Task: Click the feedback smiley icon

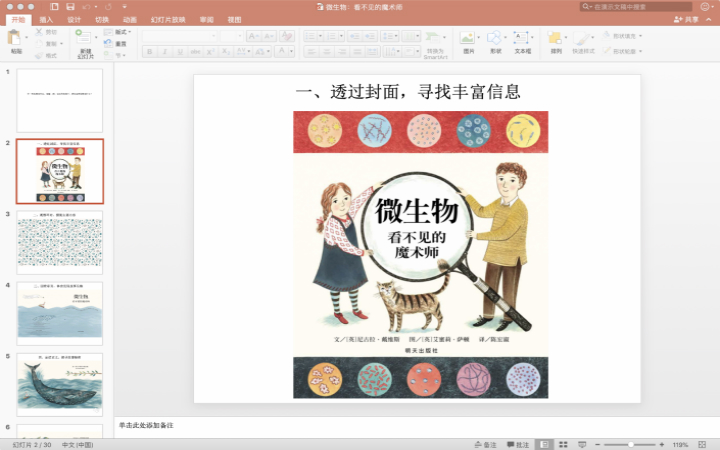Action: [x=705, y=6]
